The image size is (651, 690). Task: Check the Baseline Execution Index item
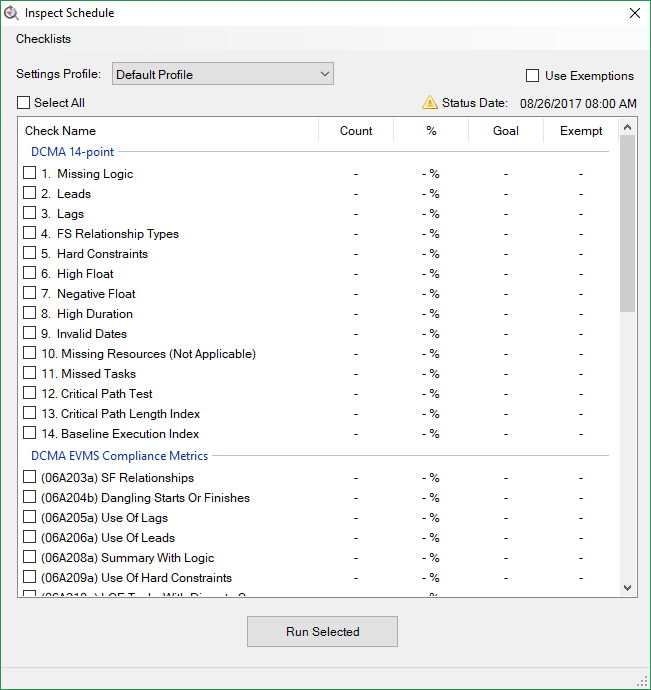click(x=29, y=433)
